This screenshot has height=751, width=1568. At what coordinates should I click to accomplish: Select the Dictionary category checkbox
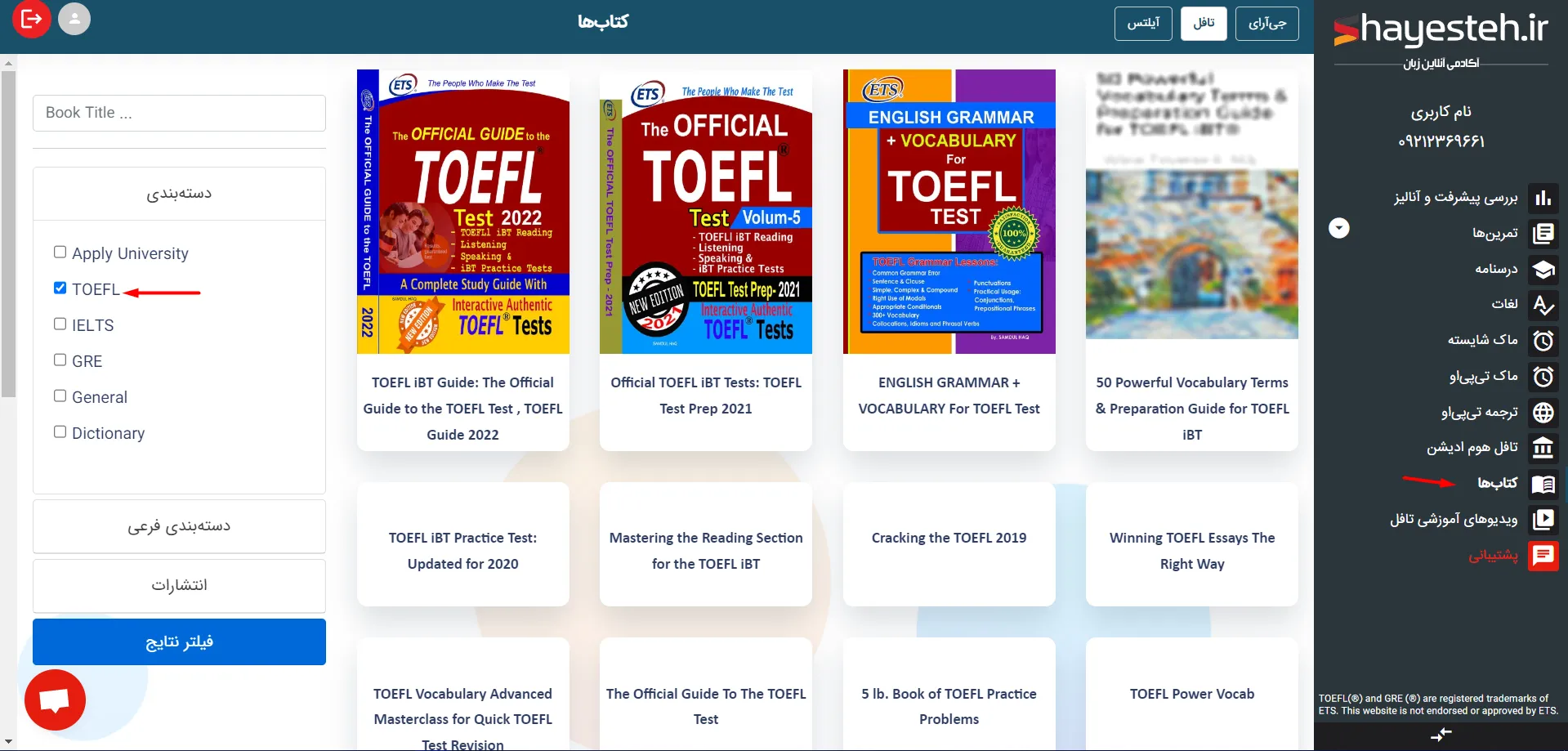(x=60, y=431)
